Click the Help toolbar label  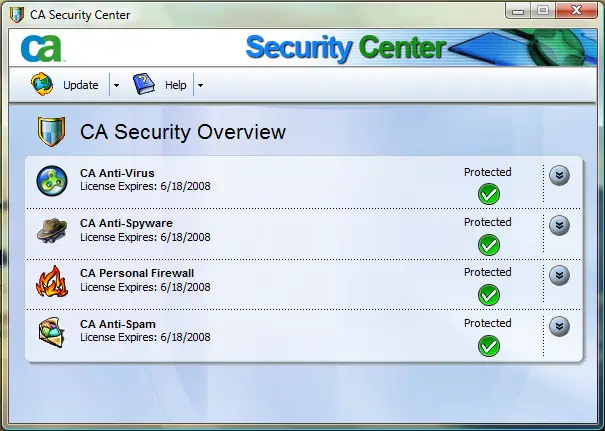[176, 85]
